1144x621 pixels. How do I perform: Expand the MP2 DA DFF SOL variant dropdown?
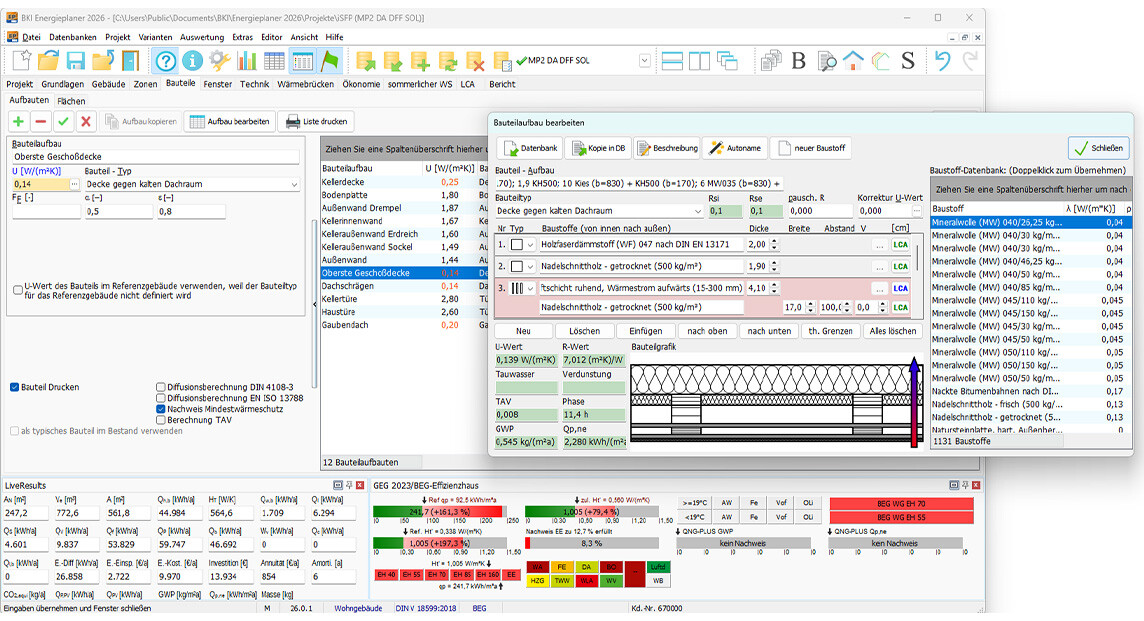pos(645,61)
